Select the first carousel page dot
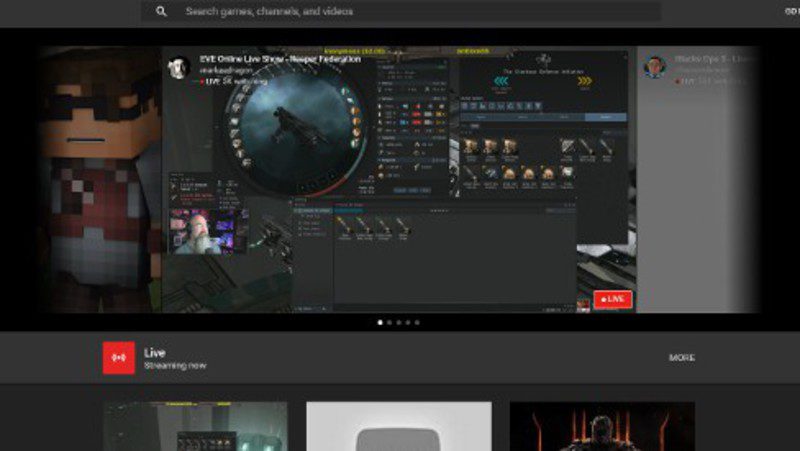Viewport: 800px width, 451px height. pos(380,323)
